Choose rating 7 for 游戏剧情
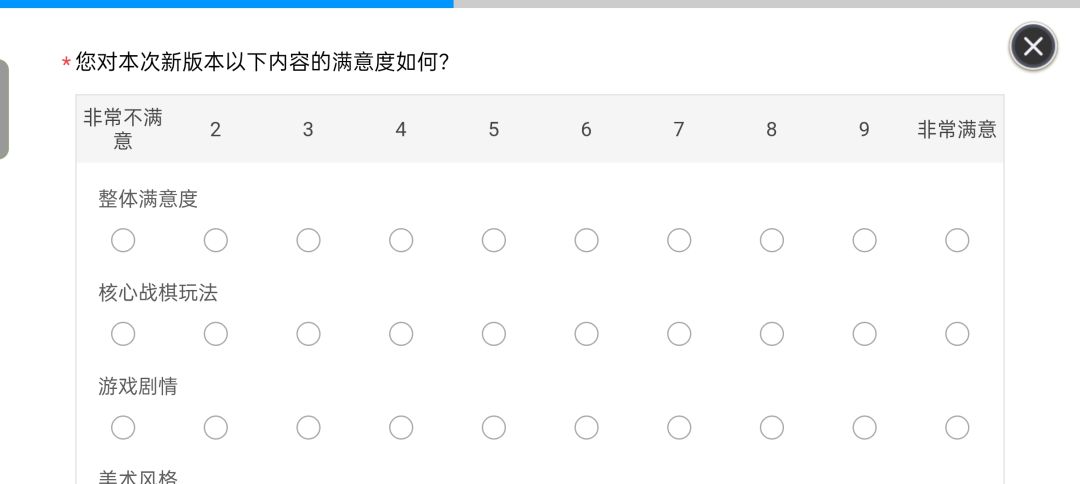Image resolution: width=1080 pixels, height=484 pixels. pyautogui.click(x=679, y=428)
